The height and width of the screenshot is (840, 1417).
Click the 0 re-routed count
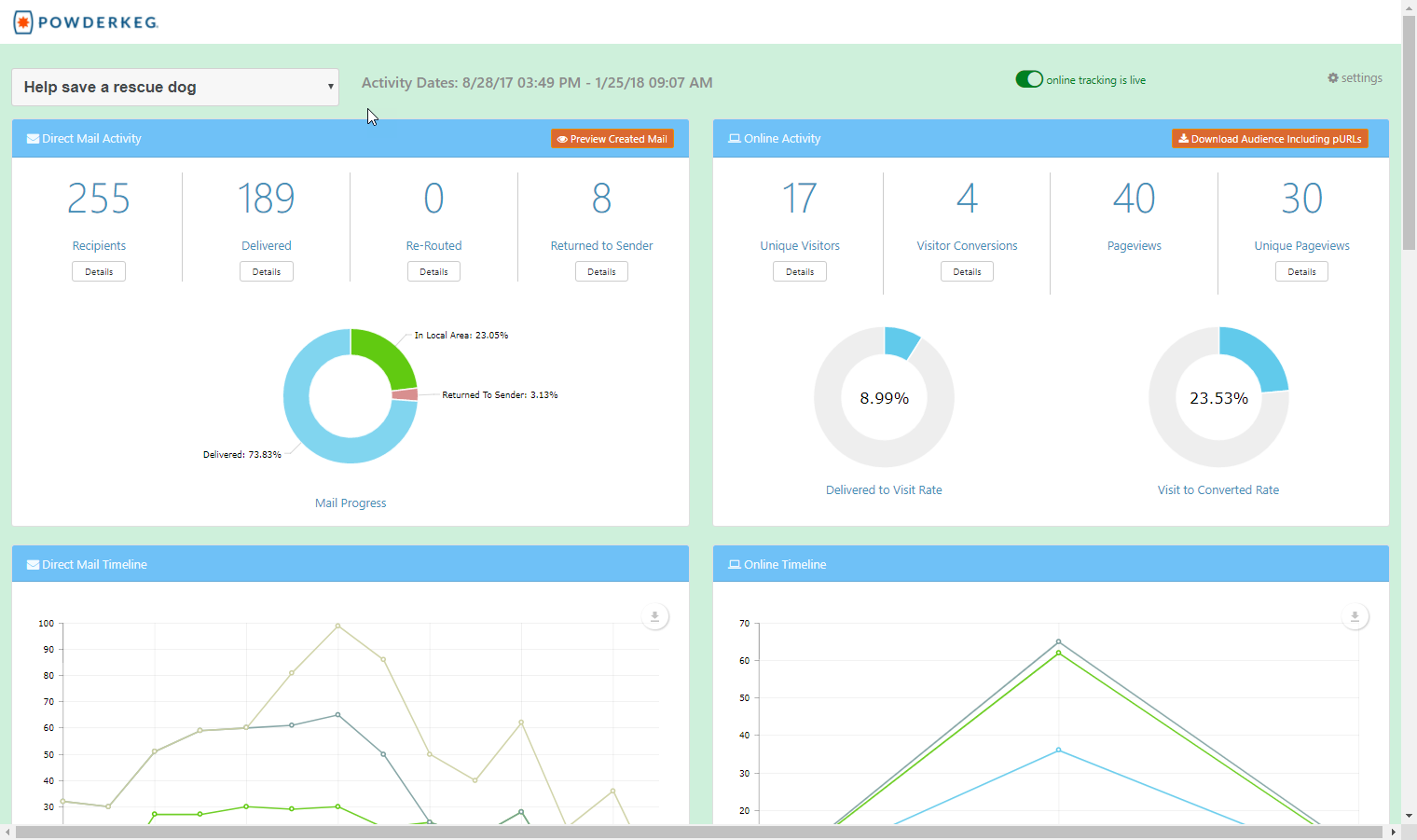coord(433,199)
